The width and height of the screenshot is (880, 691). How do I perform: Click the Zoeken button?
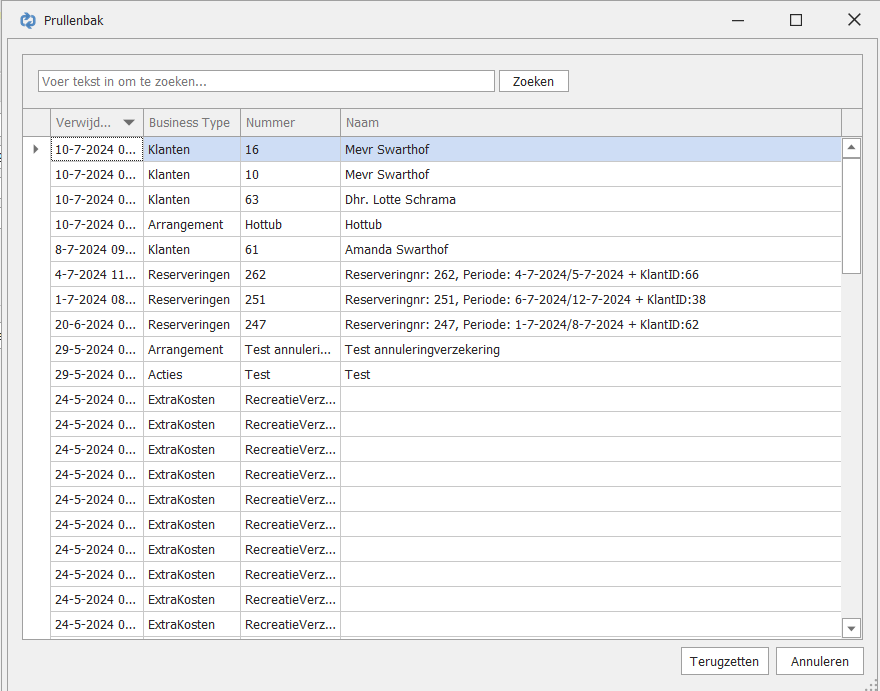coord(533,81)
